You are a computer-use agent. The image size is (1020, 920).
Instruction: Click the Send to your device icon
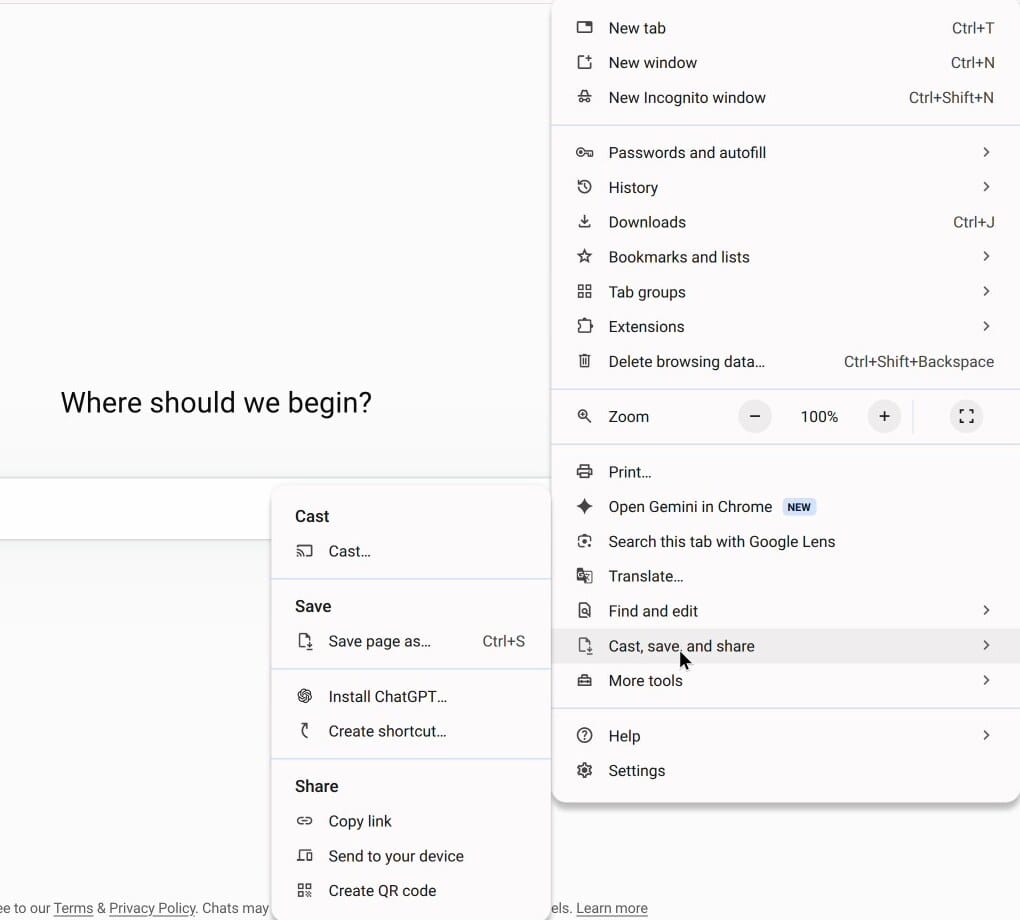click(x=304, y=855)
